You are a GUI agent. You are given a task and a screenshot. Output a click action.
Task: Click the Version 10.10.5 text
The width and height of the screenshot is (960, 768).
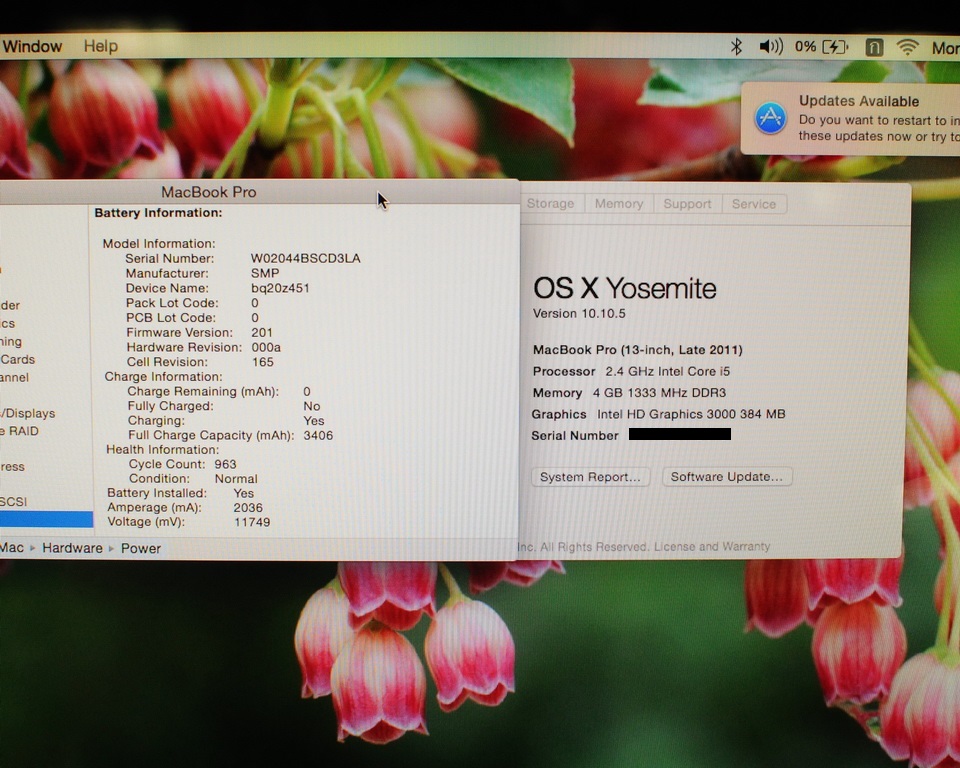point(579,314)
